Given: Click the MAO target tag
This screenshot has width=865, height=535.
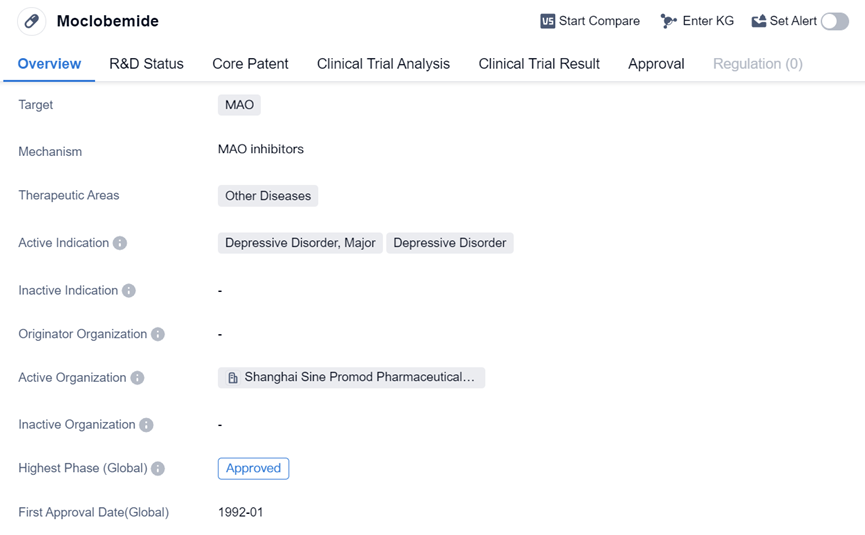Looking at the screenshot, I should click(x=239, y=105).
